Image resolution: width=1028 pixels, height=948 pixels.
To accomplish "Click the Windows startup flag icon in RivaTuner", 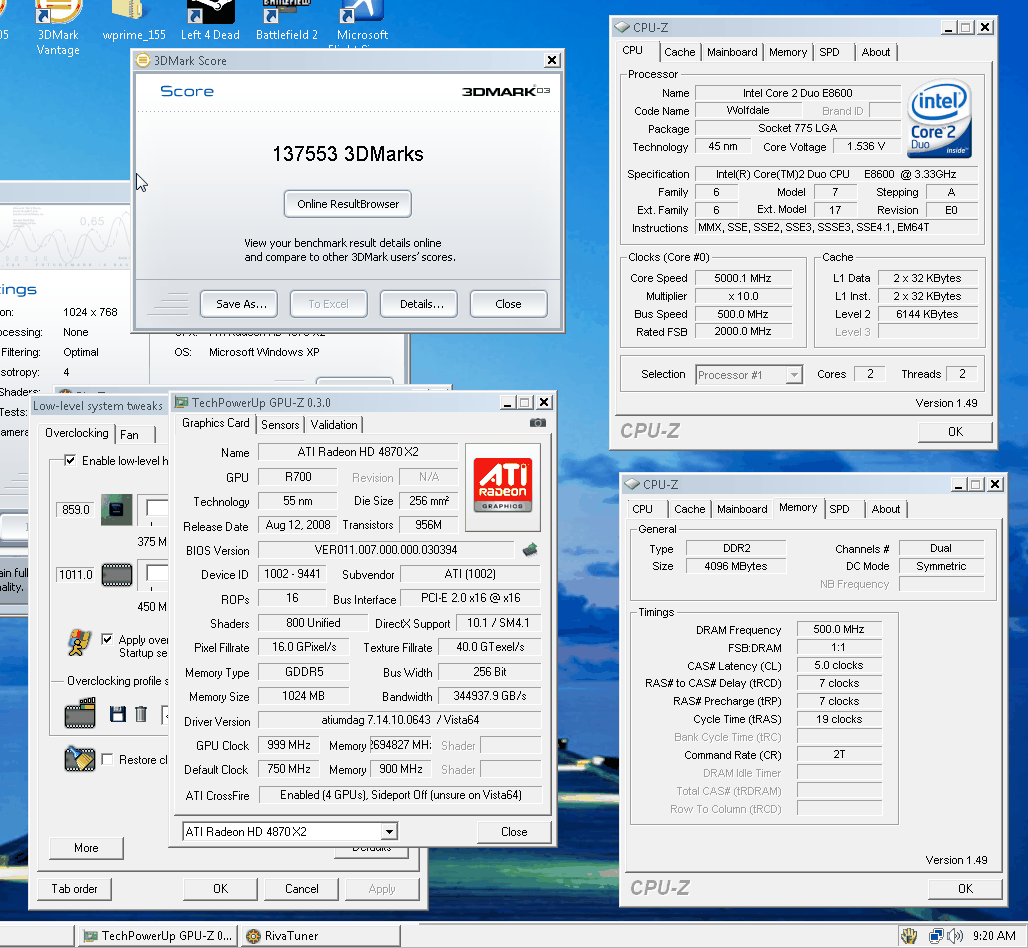I will [x=79, y=643].
